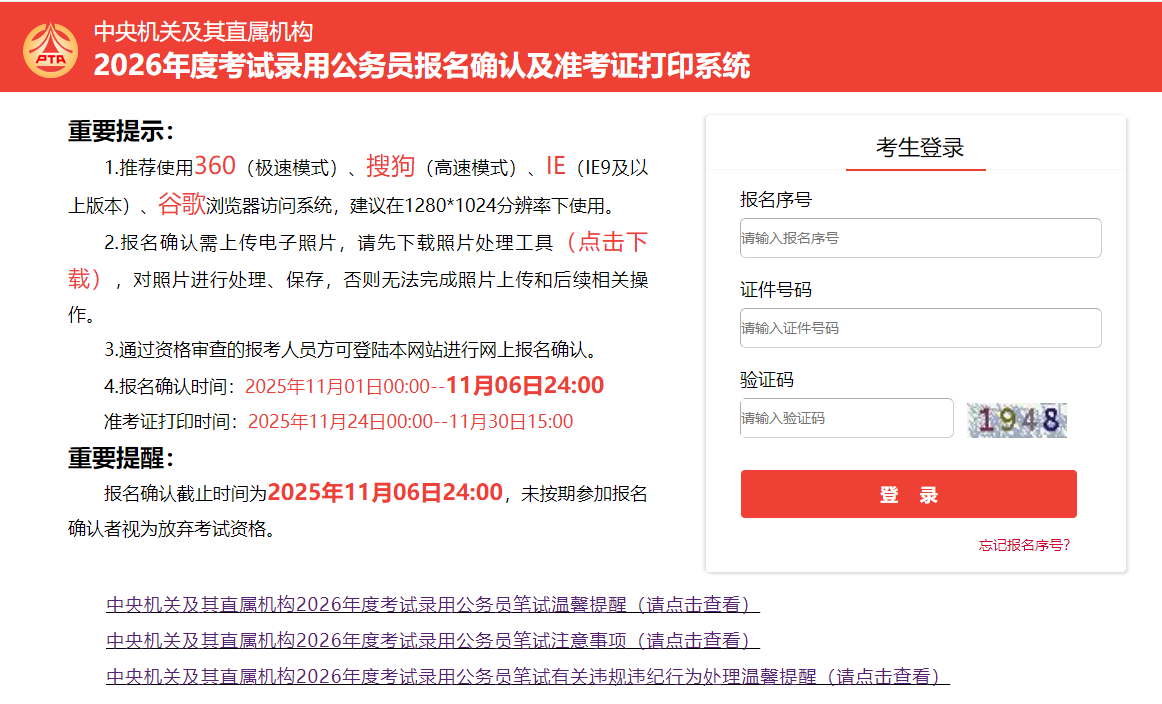Click the red 360 browser link

[x=215, y=166]
